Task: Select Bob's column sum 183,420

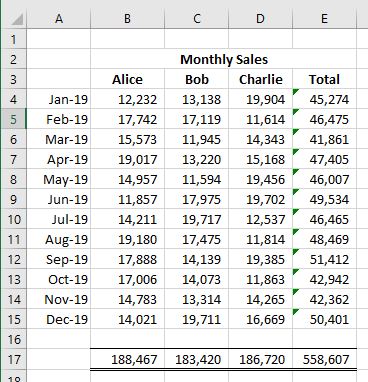Action: [197, 359]
